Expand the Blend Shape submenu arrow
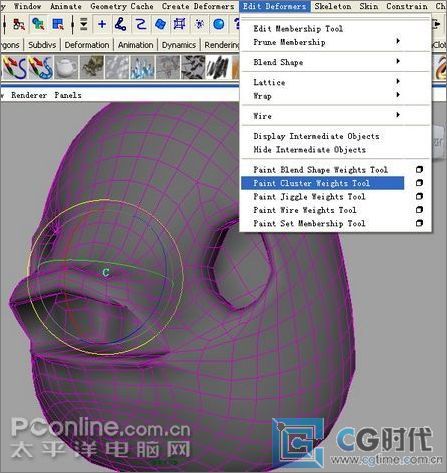This screenshot has width=447, height=473. (398, 61)
